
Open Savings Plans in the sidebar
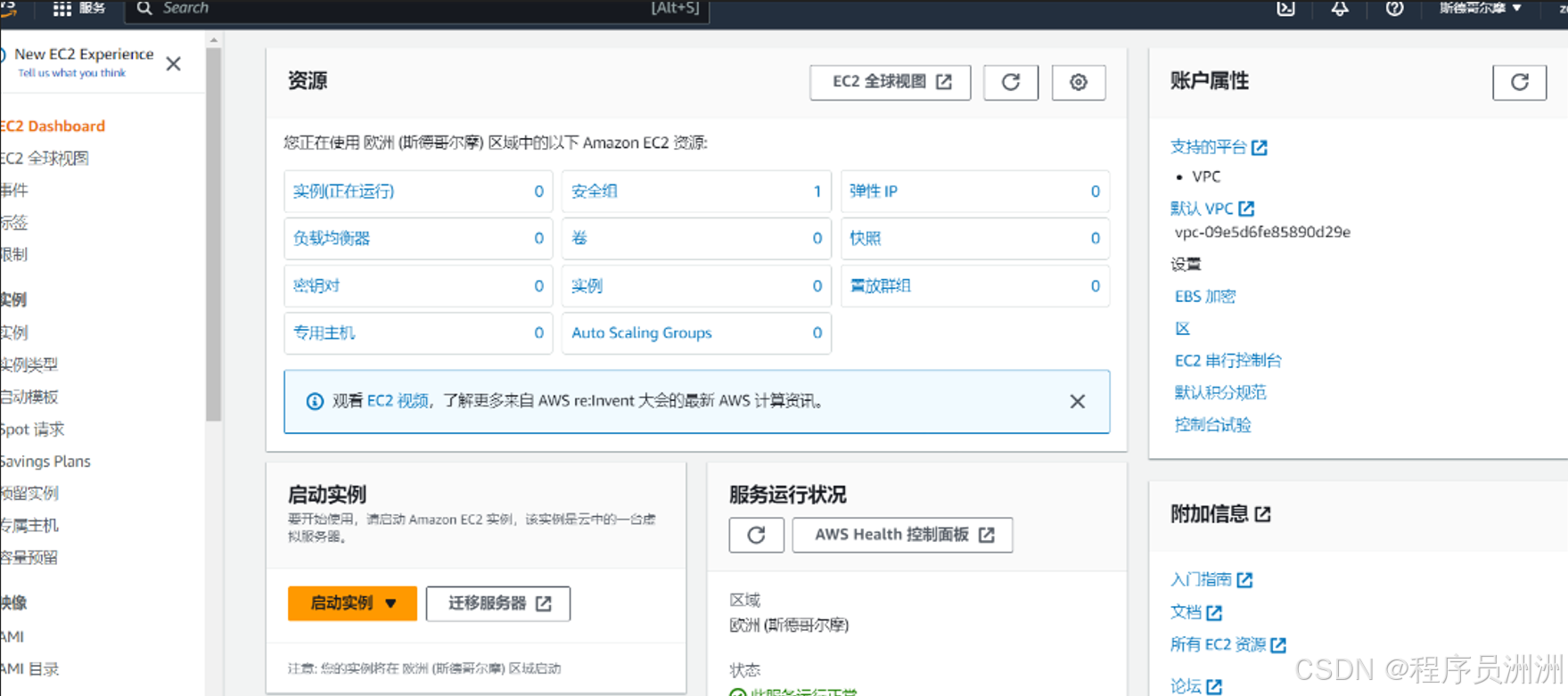click(45, 461)
